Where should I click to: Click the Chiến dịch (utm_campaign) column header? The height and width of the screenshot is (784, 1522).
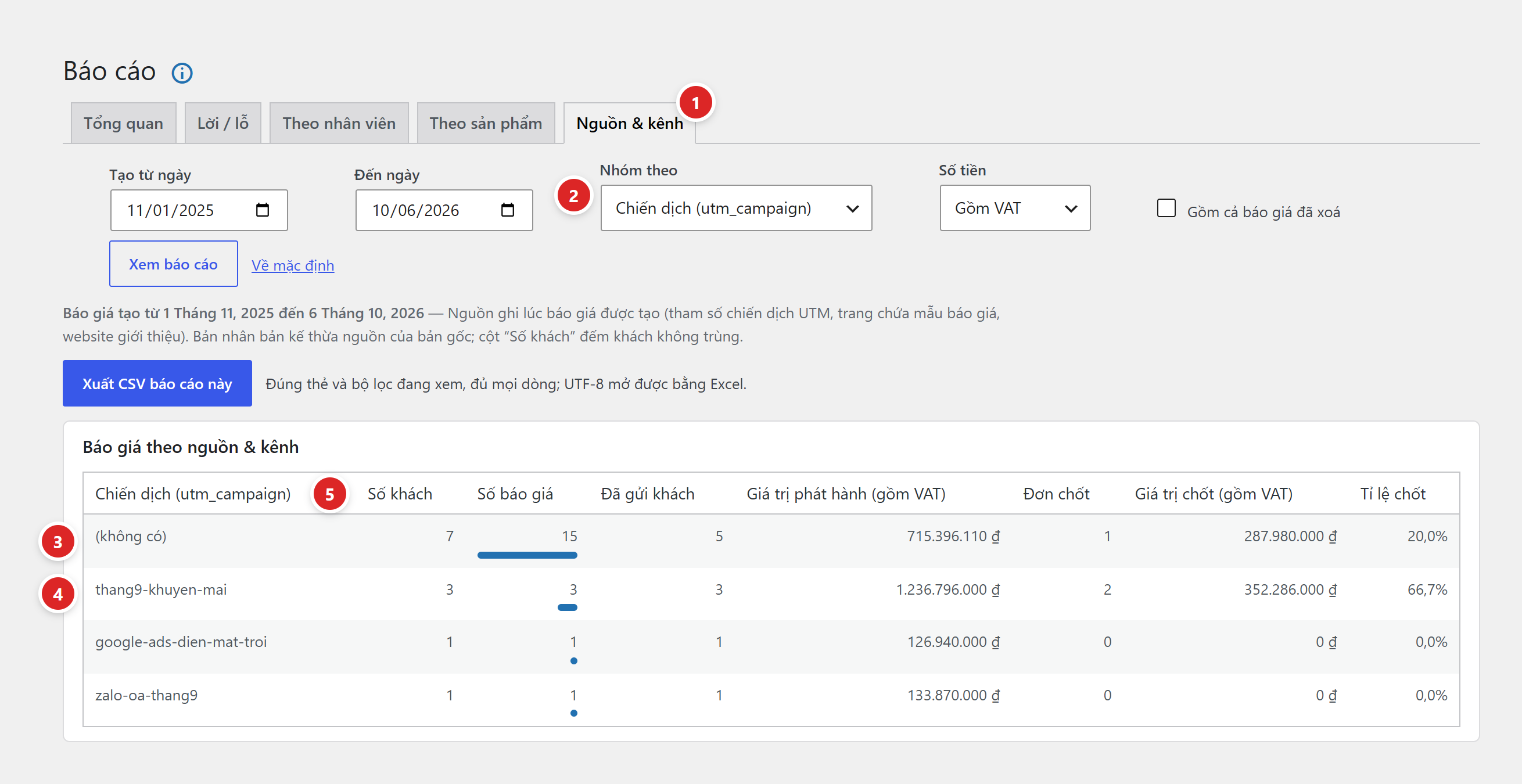(x=193, y=493)
